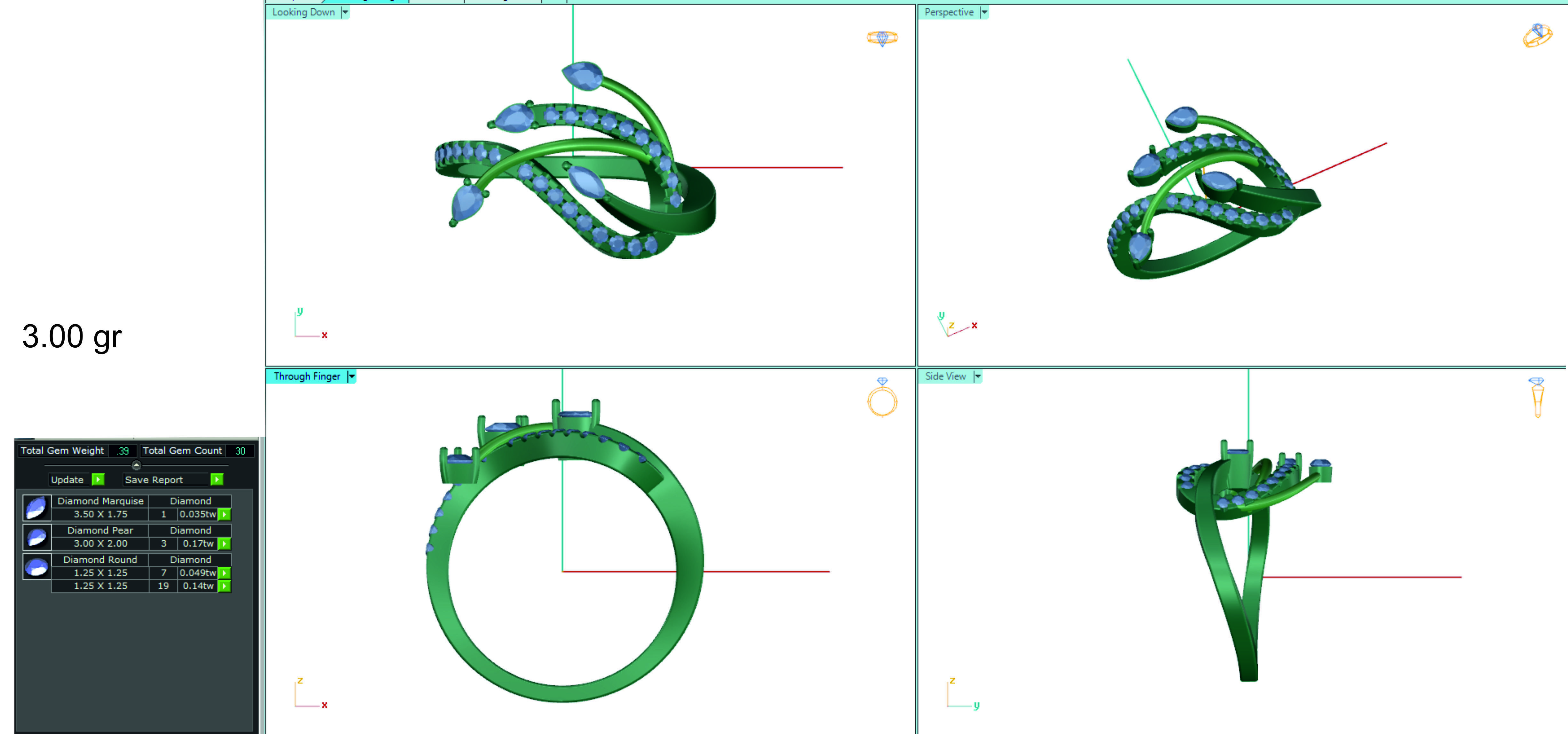This screenshot has width=1568, height=734.
Task: Select the Diamond Marquise gem thumbnail
Action: coord(36,507)
